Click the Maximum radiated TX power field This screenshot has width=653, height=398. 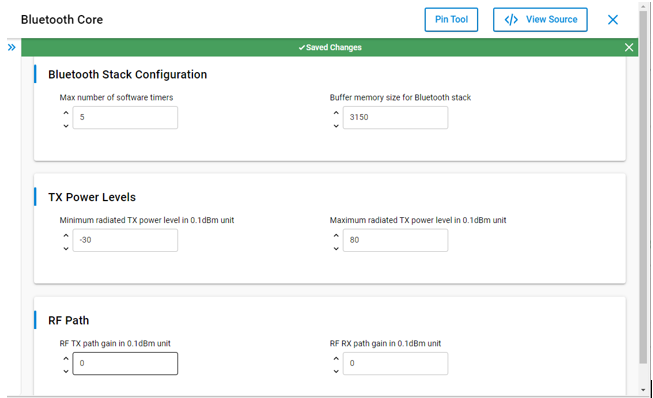click(x=396, y=240)
